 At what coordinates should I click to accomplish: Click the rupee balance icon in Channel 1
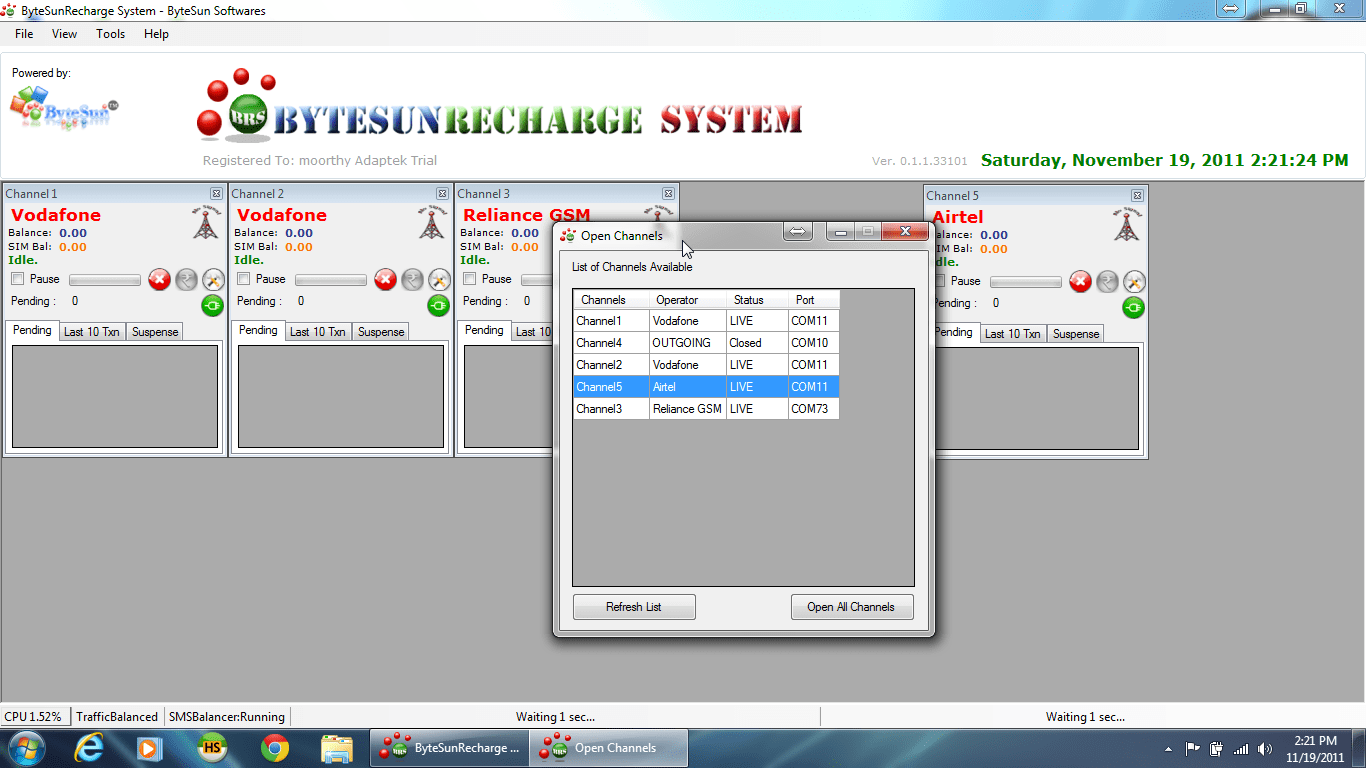point(186,280)
